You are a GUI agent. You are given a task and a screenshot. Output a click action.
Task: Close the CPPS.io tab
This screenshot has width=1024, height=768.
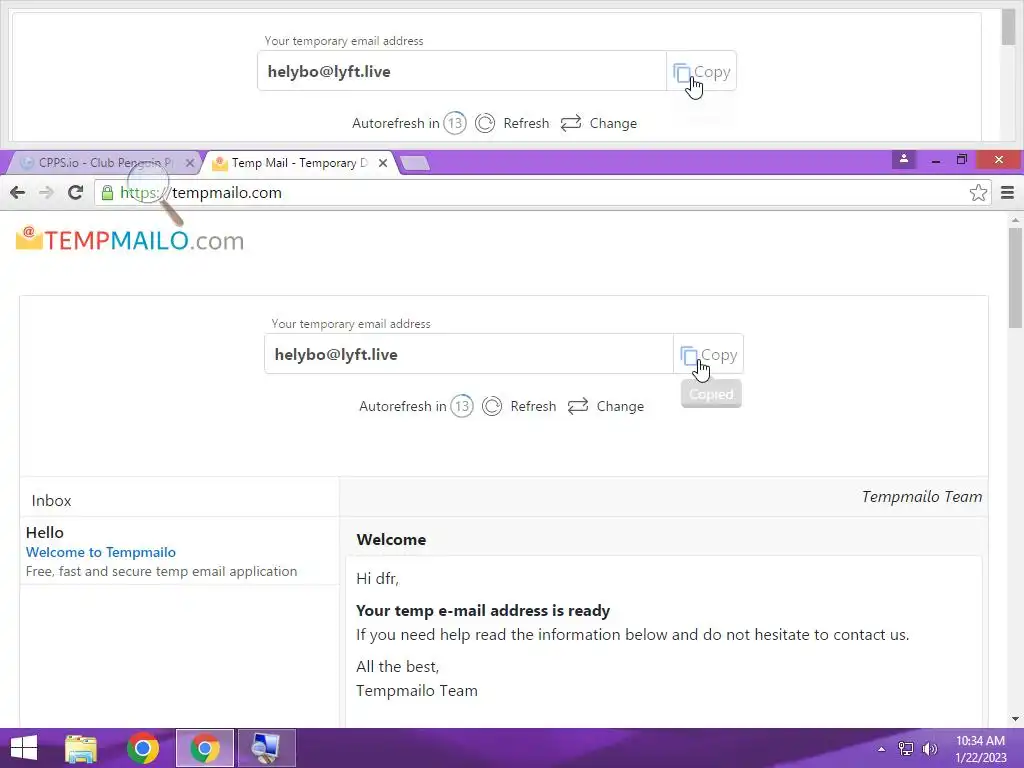point(189,163)
